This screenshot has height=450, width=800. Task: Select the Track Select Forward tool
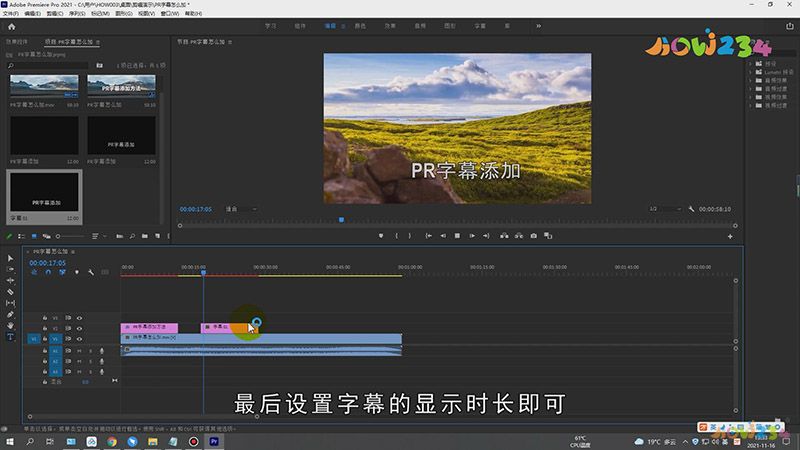pyautogui.click(x=10, y=269)
